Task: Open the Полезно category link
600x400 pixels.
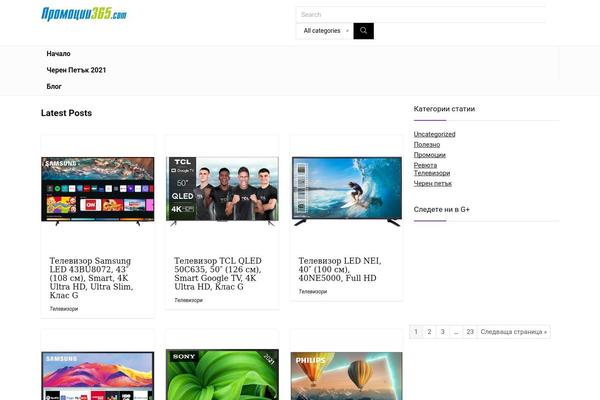Action: tap(427, 145)
